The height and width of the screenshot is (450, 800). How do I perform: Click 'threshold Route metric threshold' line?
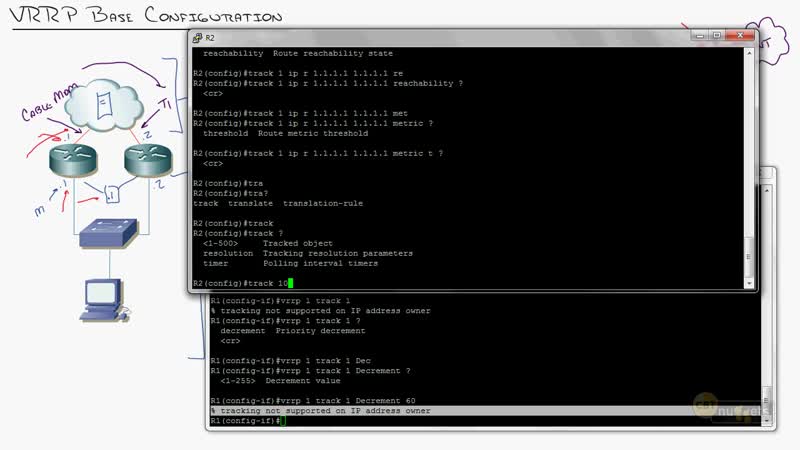285,134
